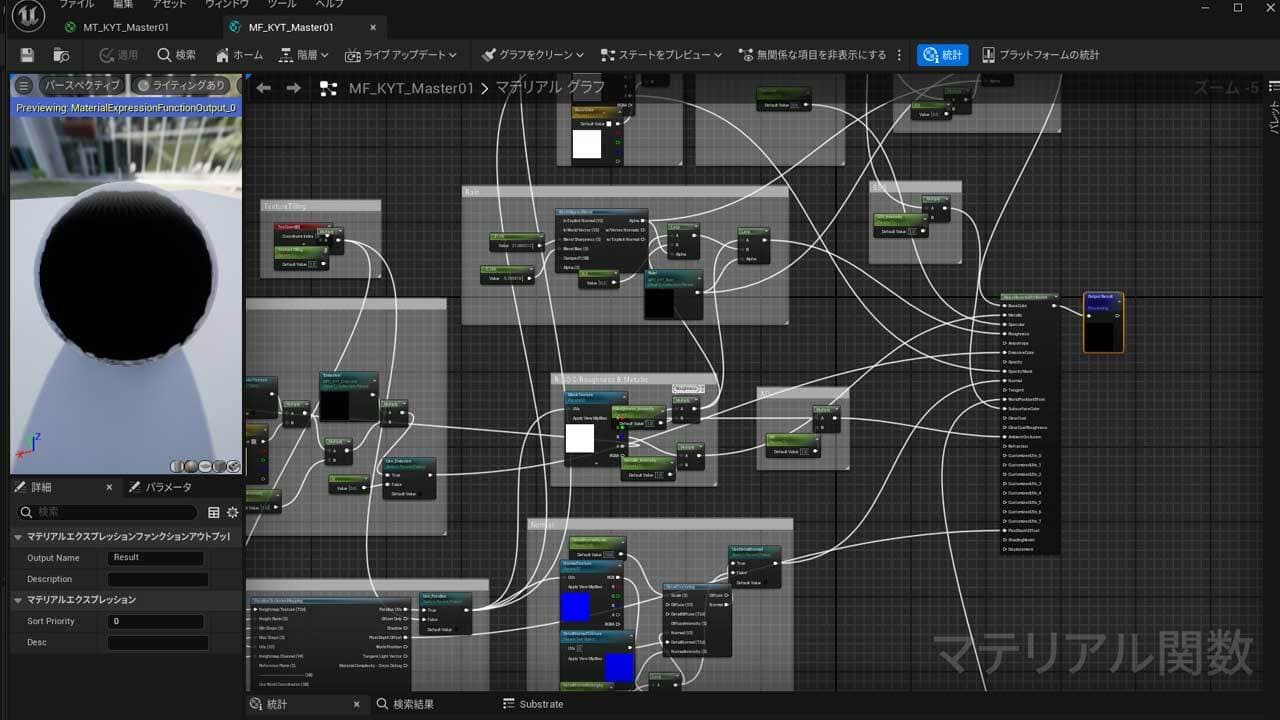Set preview mesh to sphere shape
The image size is (1280, 720).
click(191, 466)
